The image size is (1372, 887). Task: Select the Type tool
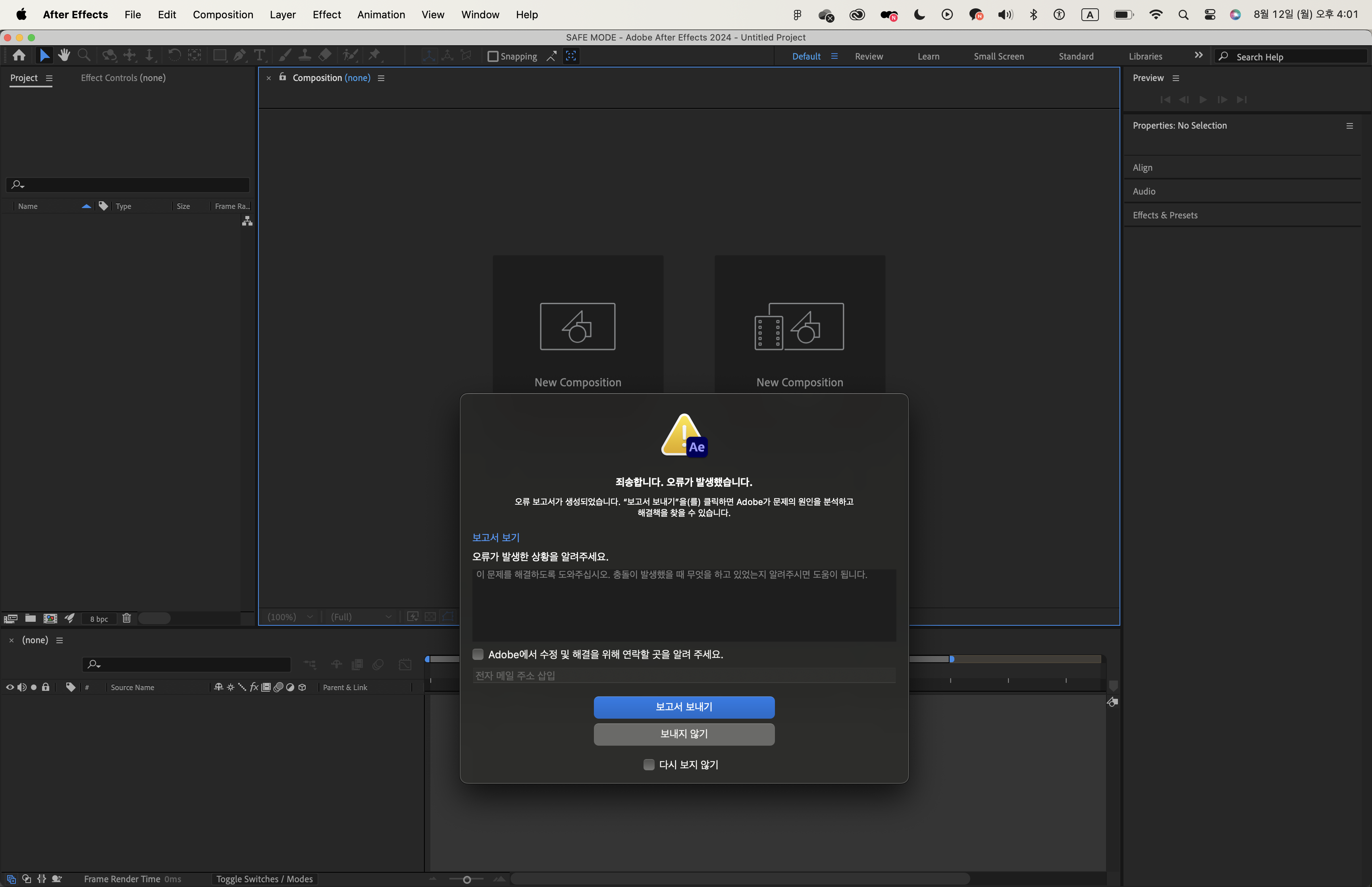[x=260, y=55]
